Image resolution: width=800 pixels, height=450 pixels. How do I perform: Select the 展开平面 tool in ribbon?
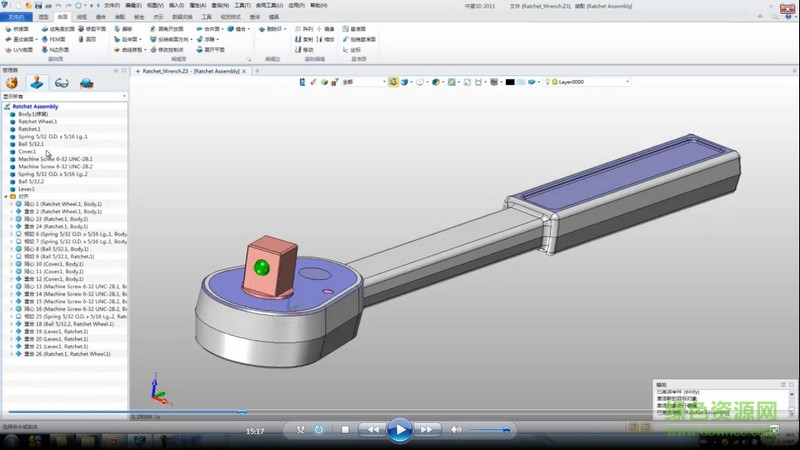tap(214, 48)
